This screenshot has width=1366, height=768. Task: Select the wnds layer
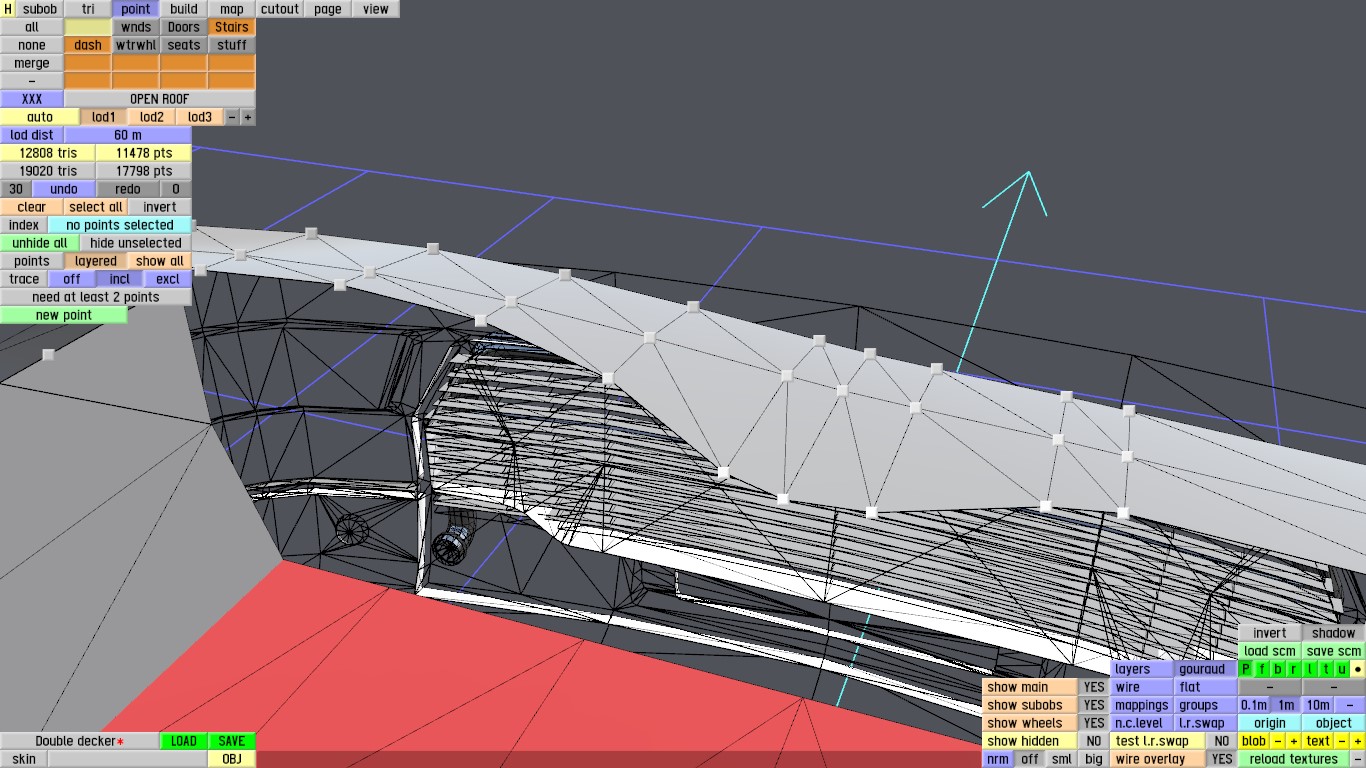(x=136, y=27)
